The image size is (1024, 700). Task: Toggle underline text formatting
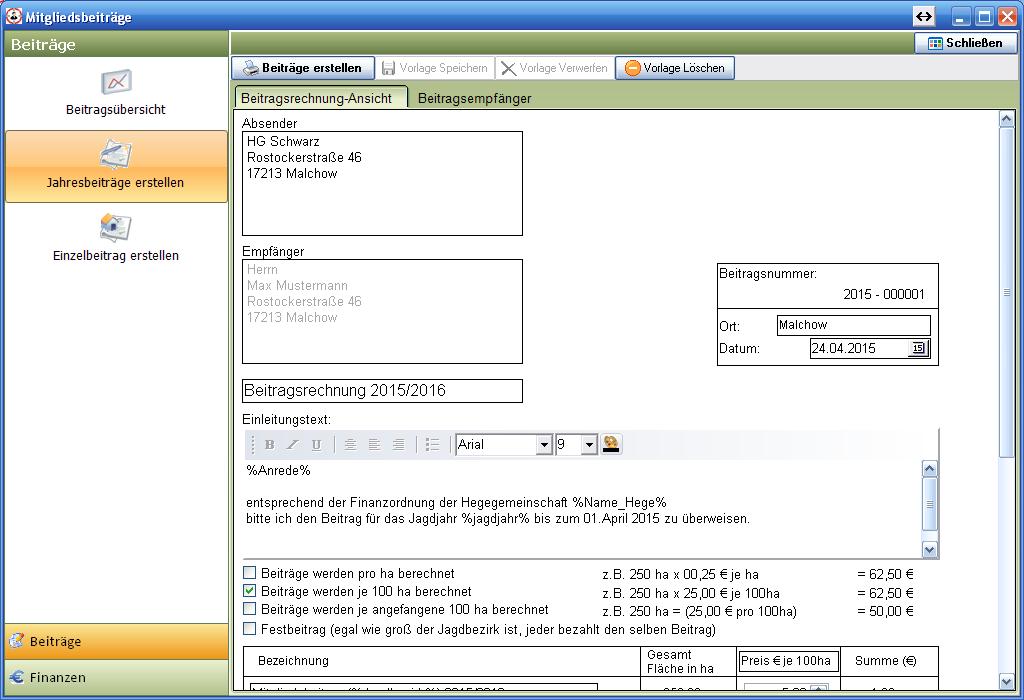pyautogui.click(x=316, y=445)
